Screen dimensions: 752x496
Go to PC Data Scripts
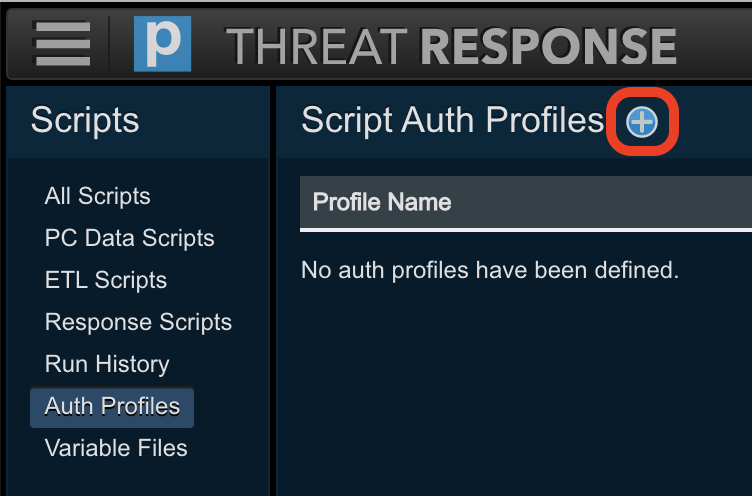point(129,238)
